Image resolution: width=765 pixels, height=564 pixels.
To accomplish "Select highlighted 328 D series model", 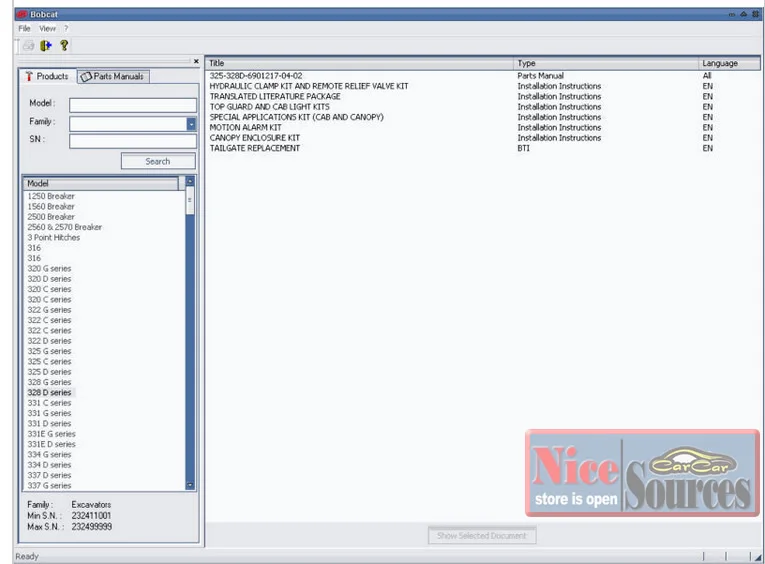I will (x=49, y=392).
